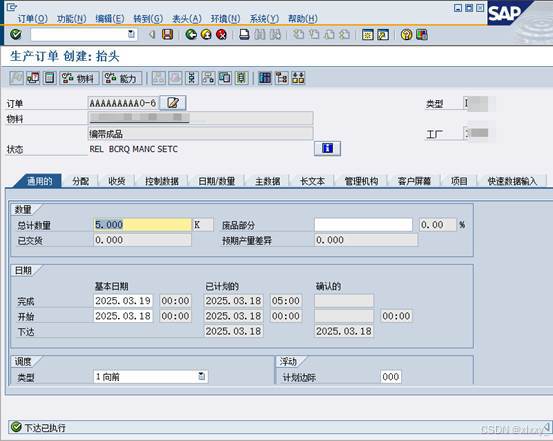Image resolution: width=553 pixels, height=441 pixels.
Task: Click the operations overview icon
Action: coord(192,78)
